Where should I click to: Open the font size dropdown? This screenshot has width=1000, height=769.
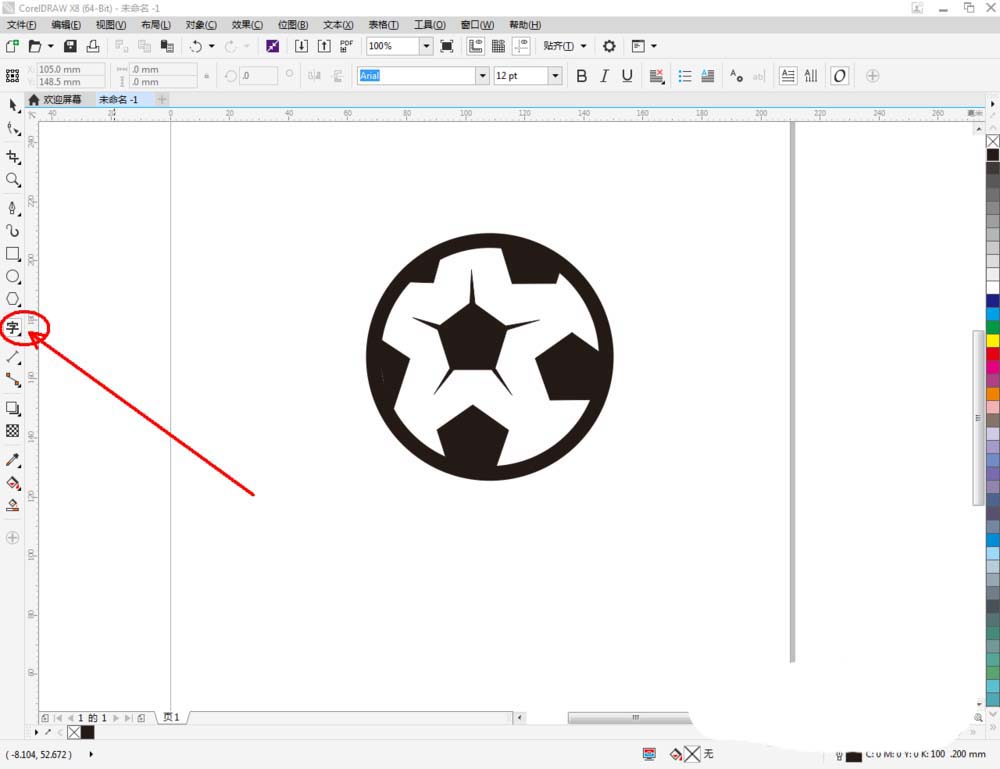(x=555, y=76)
